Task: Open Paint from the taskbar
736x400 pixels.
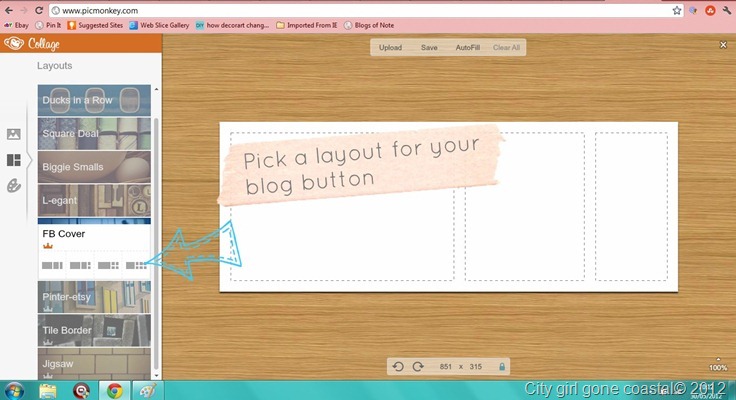Action: click(x=147, y=391)
